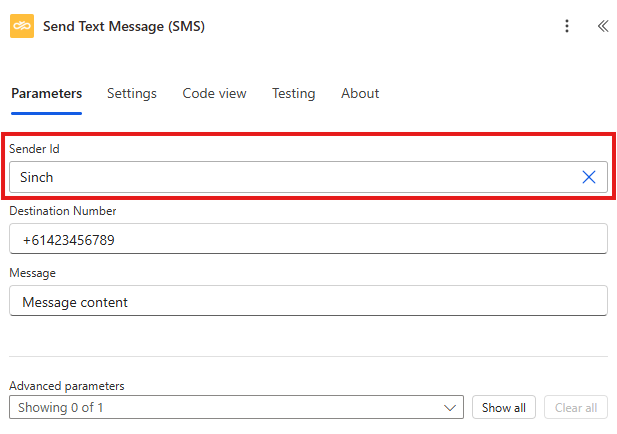Viewport: 617px width, 434px height.
Task: Focus the Destination Number input field
Action: click(308, 239)
